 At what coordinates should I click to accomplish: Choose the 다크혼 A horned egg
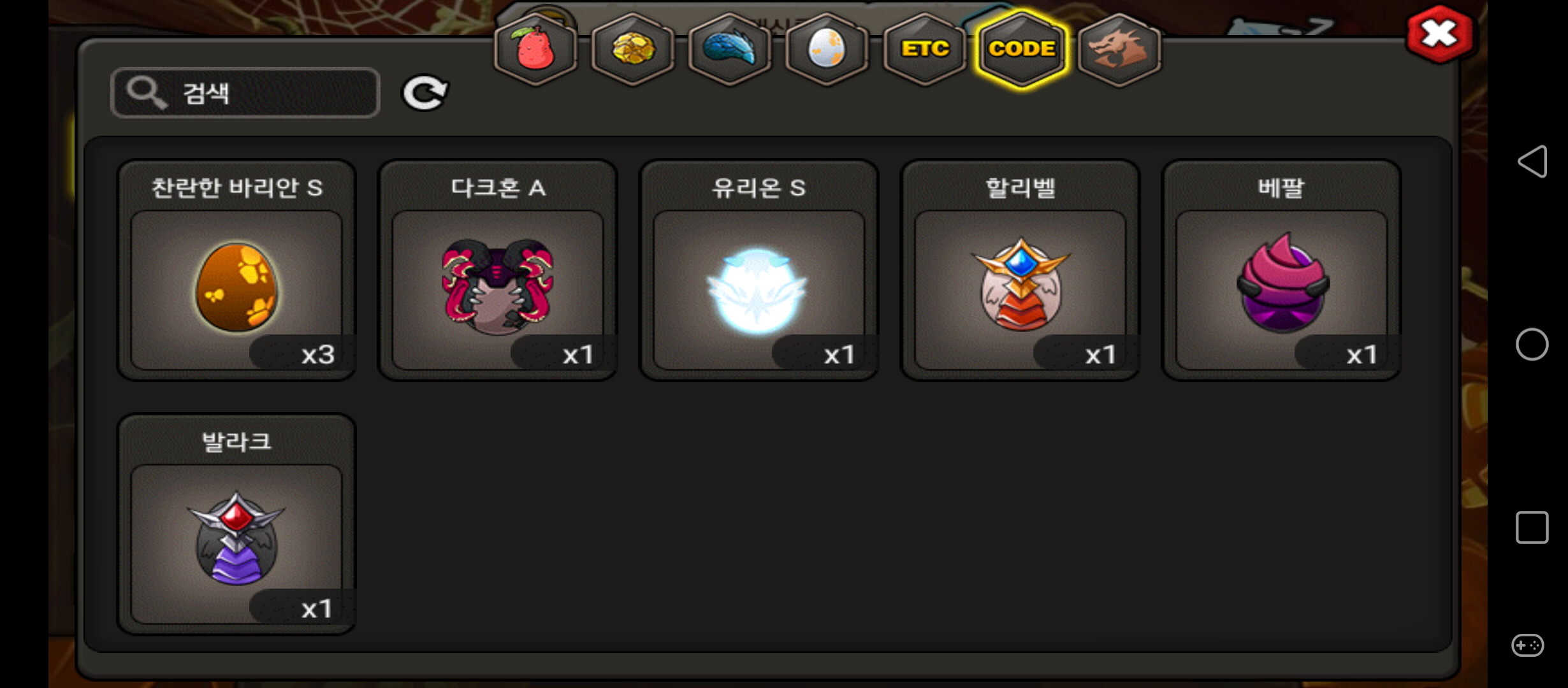click(498, 270)
